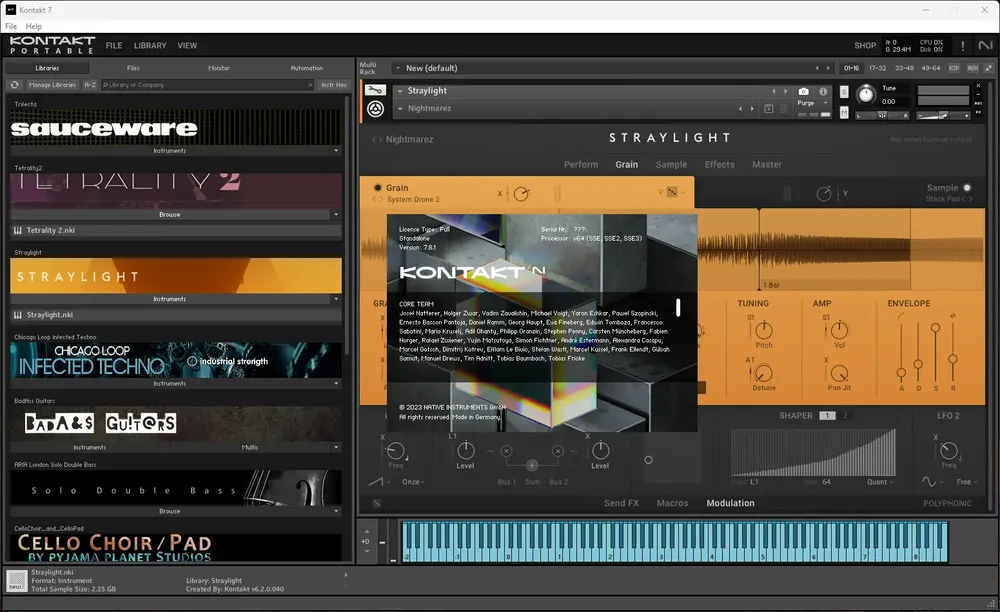Image resolution: width=1000 pixels, height=612 pixels.
Task: Click the Manage Libraries button
Action: pos(52,85)
